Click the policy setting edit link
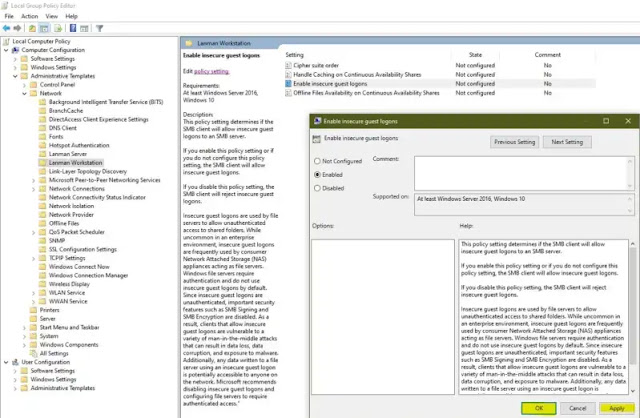The height and width of the screenshot is (418, 640). point(211,71)
